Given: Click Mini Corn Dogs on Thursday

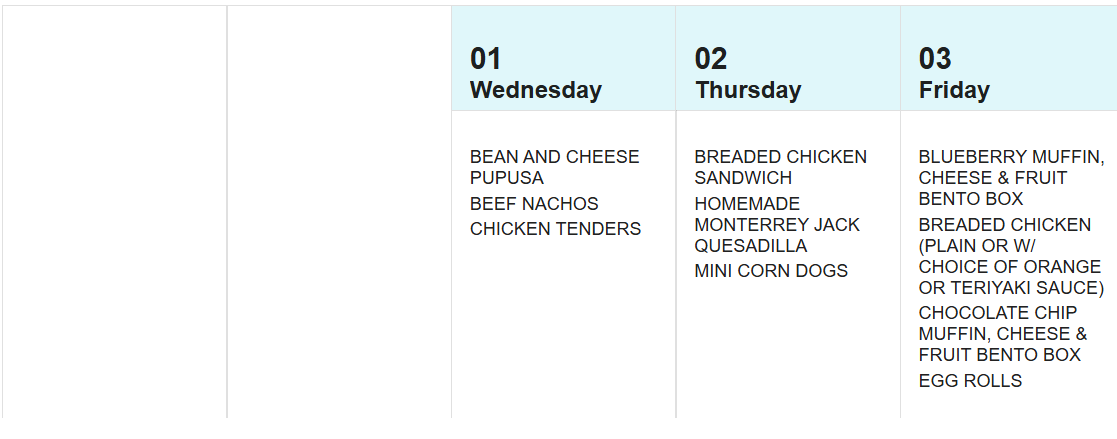Looking at the screenshot, I should (771, 271).
